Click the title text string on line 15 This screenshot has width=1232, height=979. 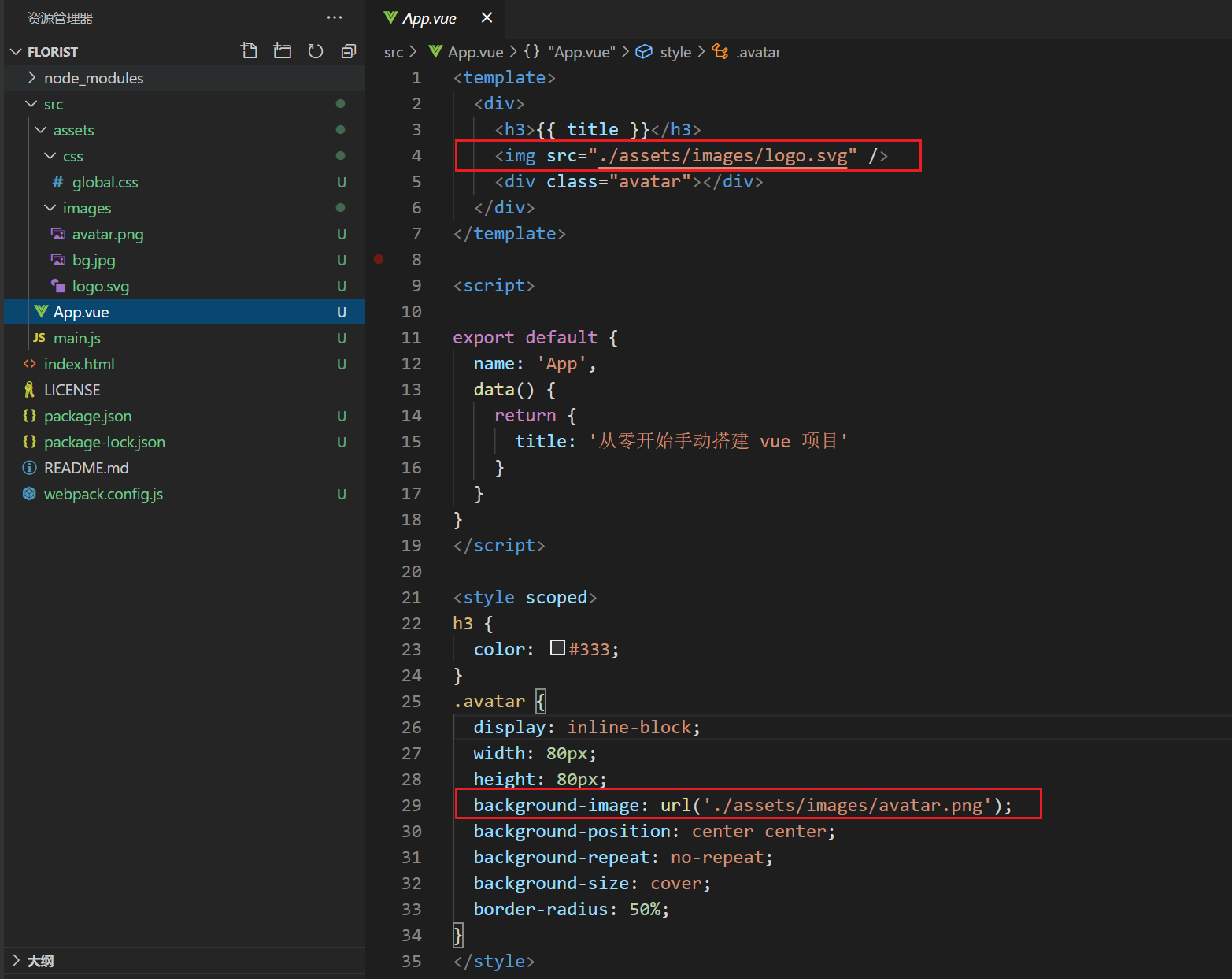pyautogui.click(x=718, y=441)
